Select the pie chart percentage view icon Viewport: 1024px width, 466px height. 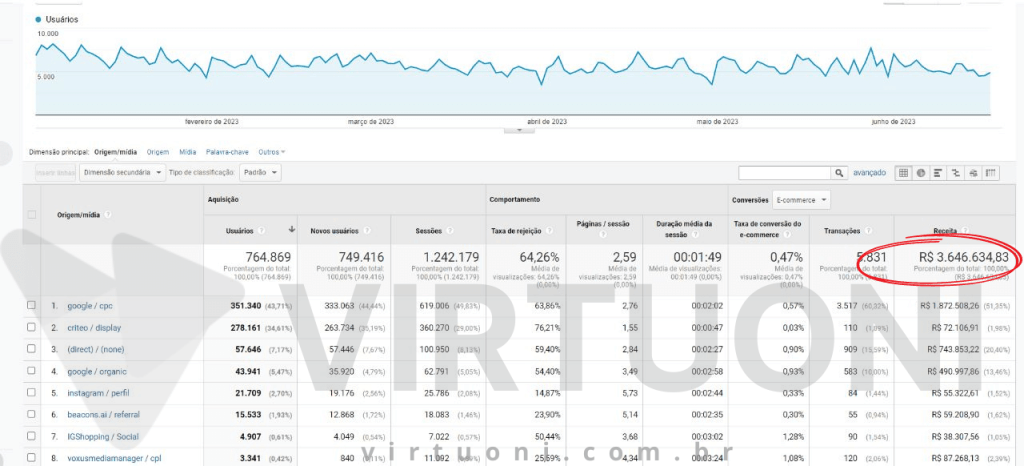(x=921, y=173)
